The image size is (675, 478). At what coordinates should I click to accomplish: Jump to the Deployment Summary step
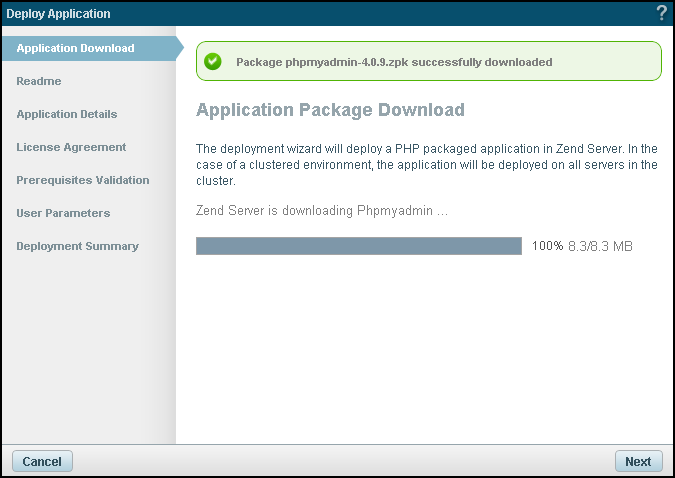77,246
